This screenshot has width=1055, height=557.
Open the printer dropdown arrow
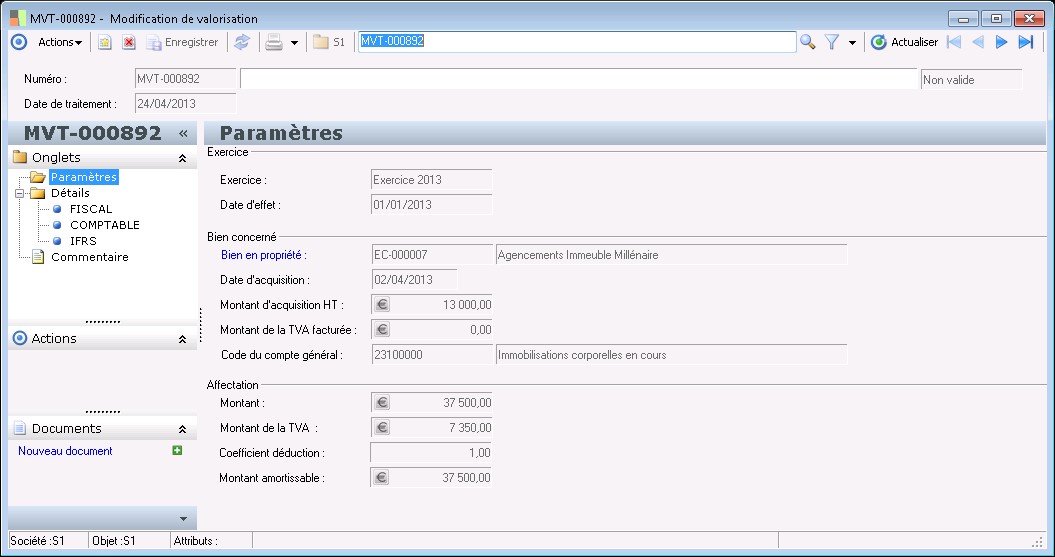294,43
